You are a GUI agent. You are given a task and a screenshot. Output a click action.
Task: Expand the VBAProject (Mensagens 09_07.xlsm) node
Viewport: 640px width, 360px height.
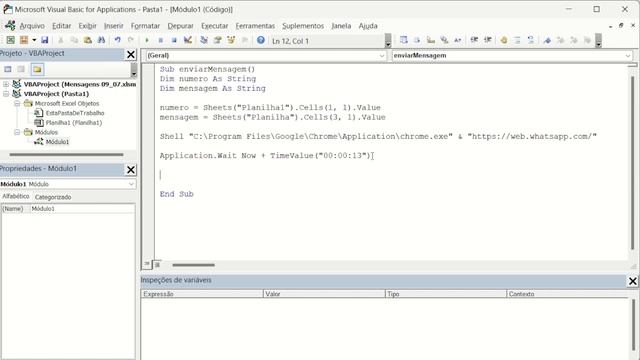point(6,84)
